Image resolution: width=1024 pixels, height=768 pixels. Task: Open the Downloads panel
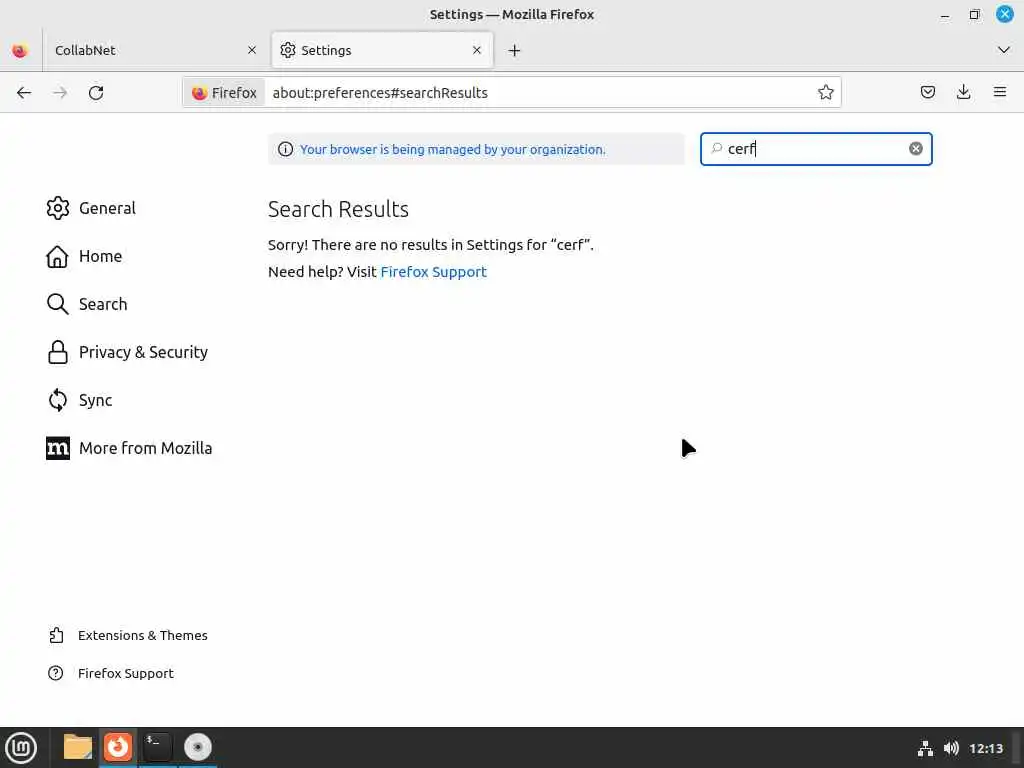point(963,92)
